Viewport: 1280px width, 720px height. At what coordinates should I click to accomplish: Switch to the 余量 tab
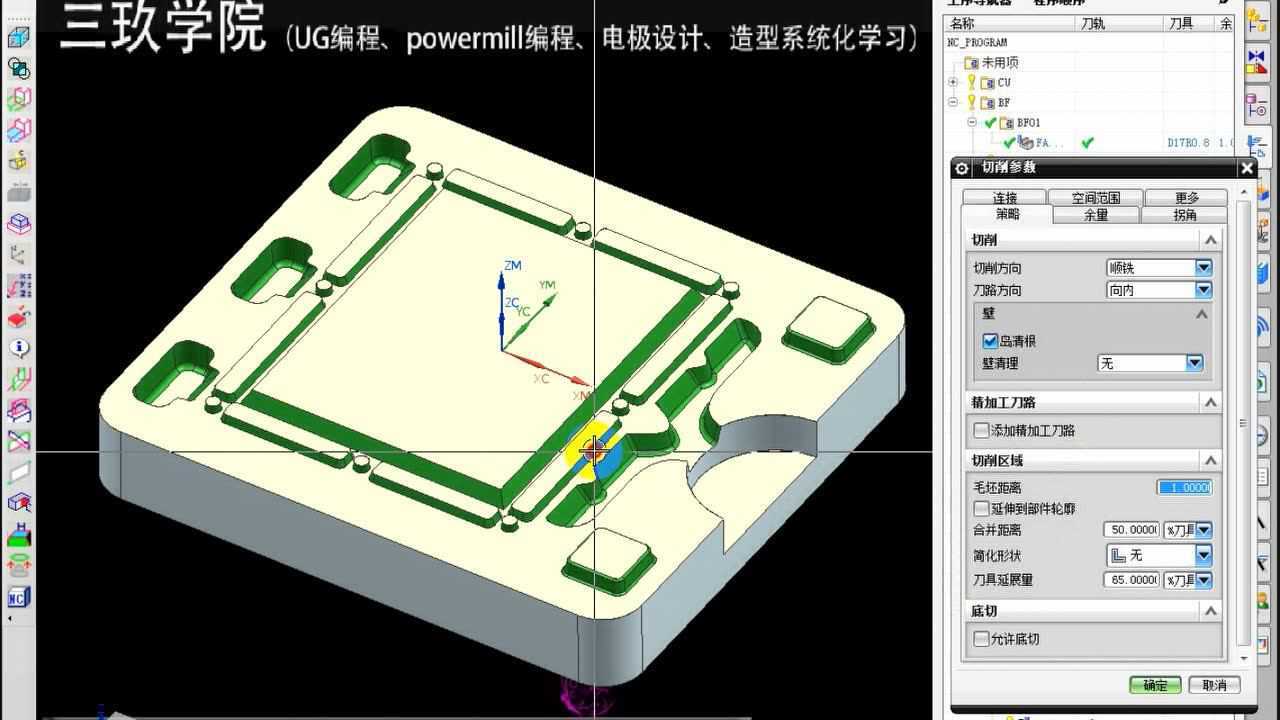(x=1096, y=215)
